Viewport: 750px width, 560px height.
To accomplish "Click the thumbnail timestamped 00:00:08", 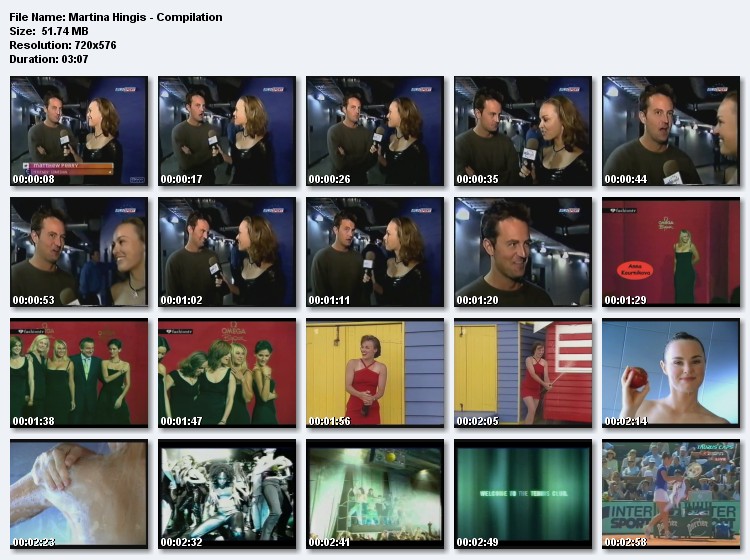I will coord(78,130).
